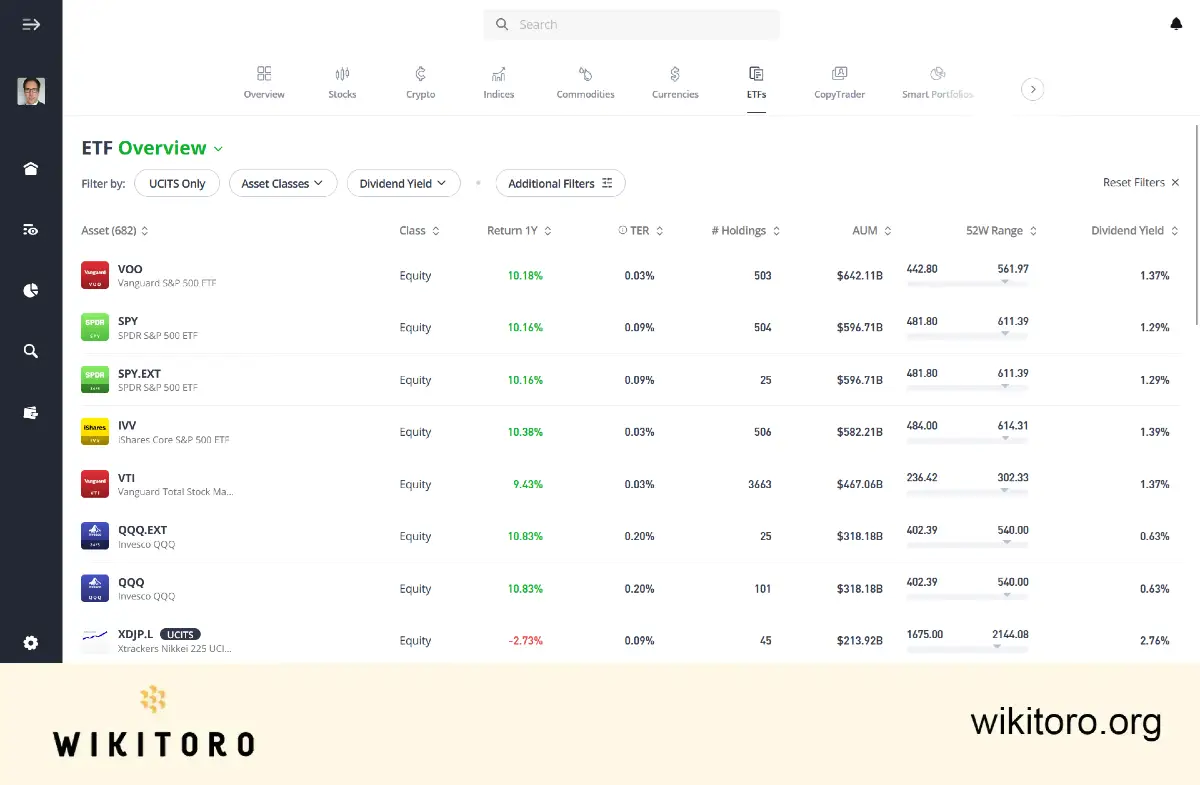The width and height of the screenshot is (1200, 785).
Task: Sort by # Holdings column
Action: [746, 230]
